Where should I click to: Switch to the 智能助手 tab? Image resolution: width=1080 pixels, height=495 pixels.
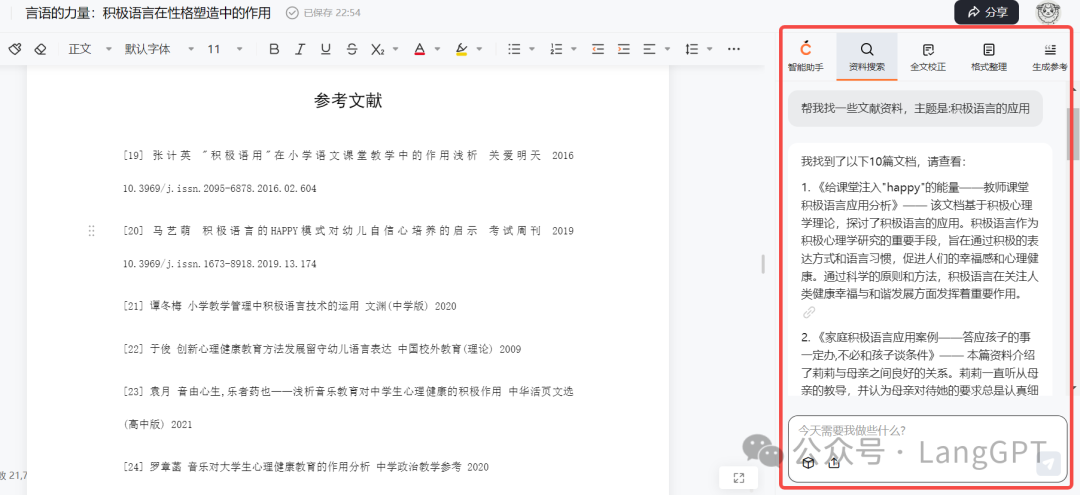pos(806,56)
